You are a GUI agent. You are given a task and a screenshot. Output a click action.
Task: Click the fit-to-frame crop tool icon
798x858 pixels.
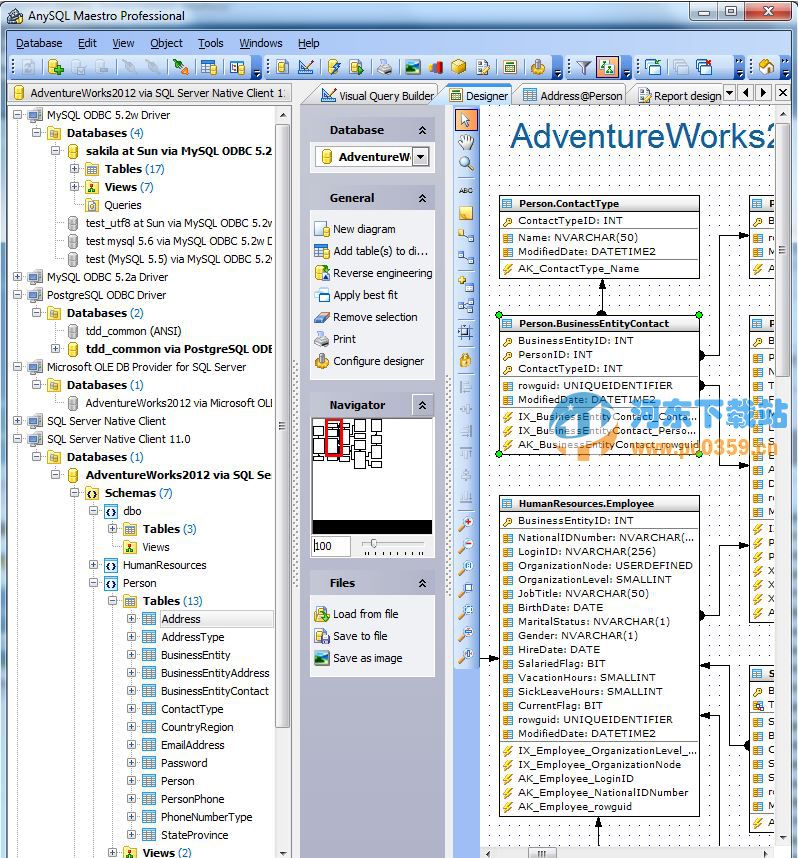pos(466,332)
